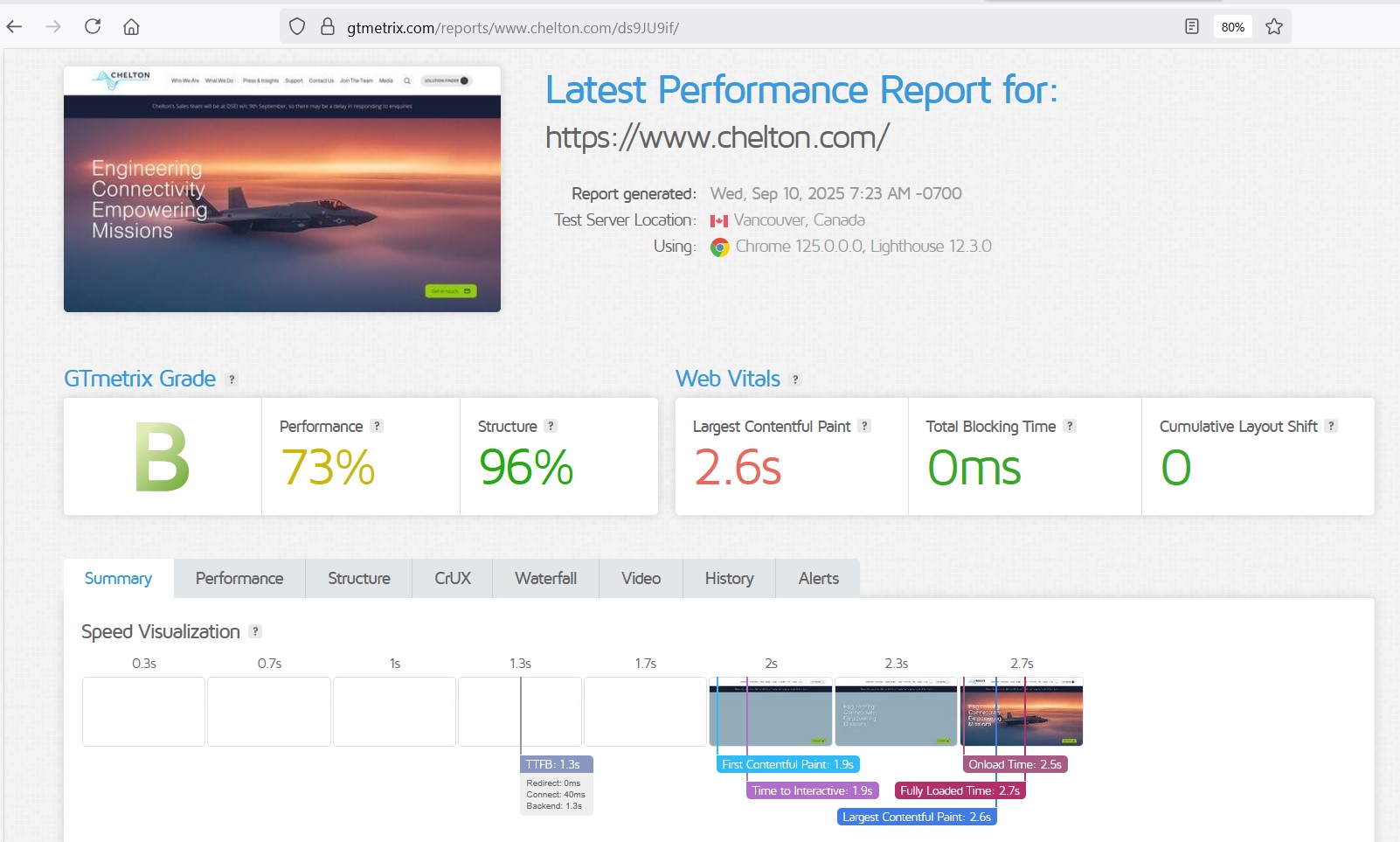Select Time to Interactive: 1.9s marker
The width and height of the screenshot is (1400, 842).
coord(813,790)
